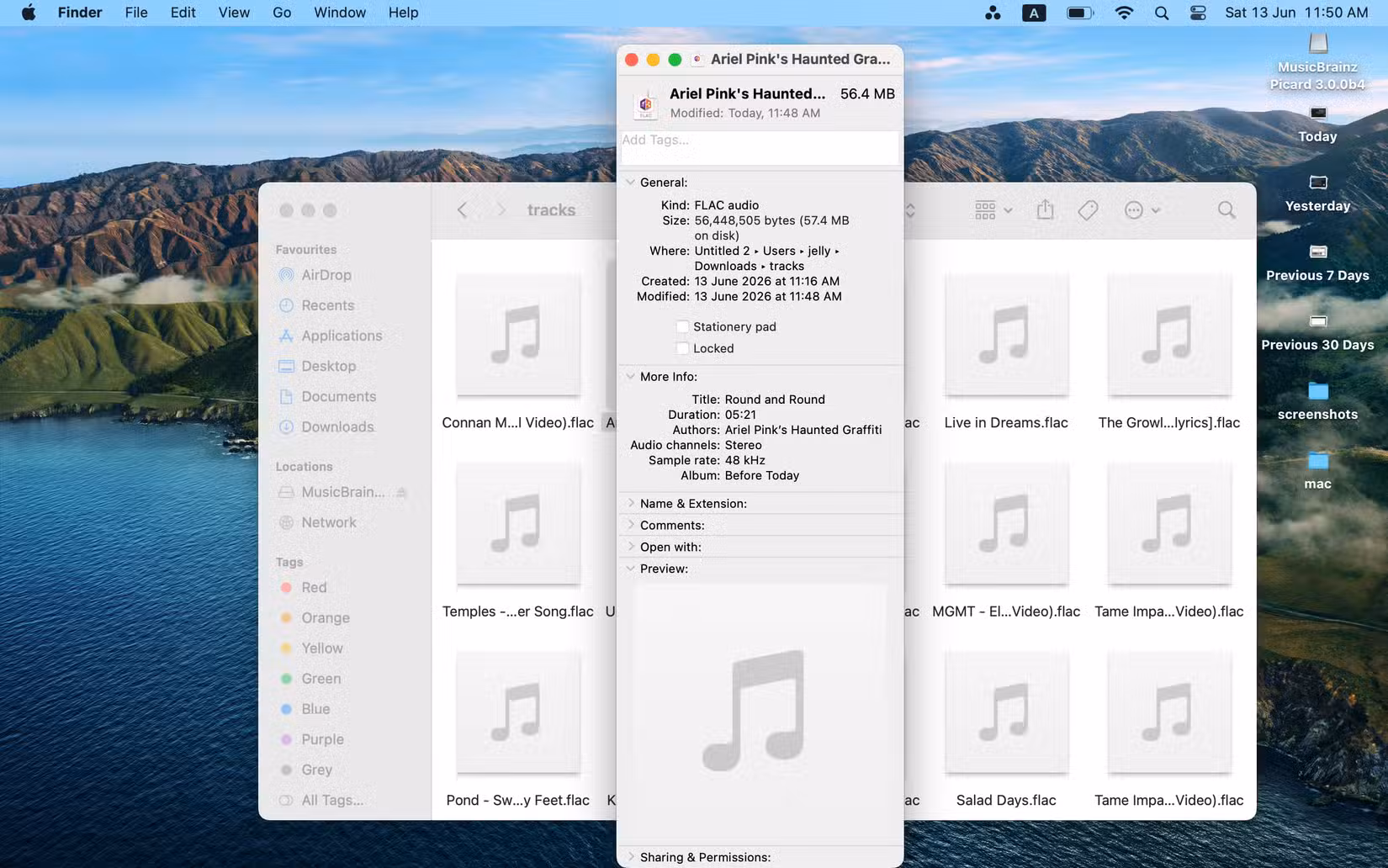Select the MGMT - El...Video).flac file
This screenshot has width=1388, height=868.
tap(1006, 541)
